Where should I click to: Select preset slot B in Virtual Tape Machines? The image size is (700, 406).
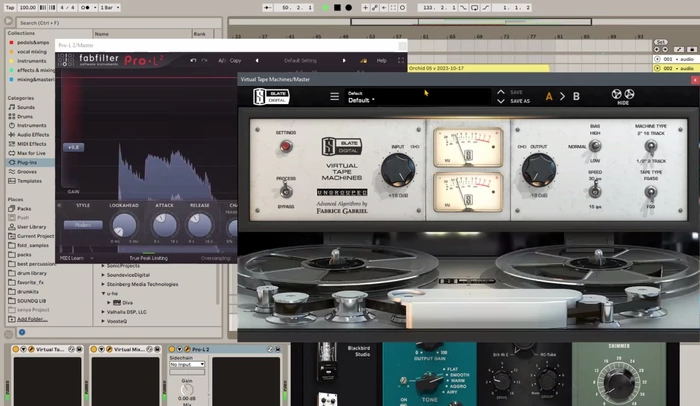(576, 96)
